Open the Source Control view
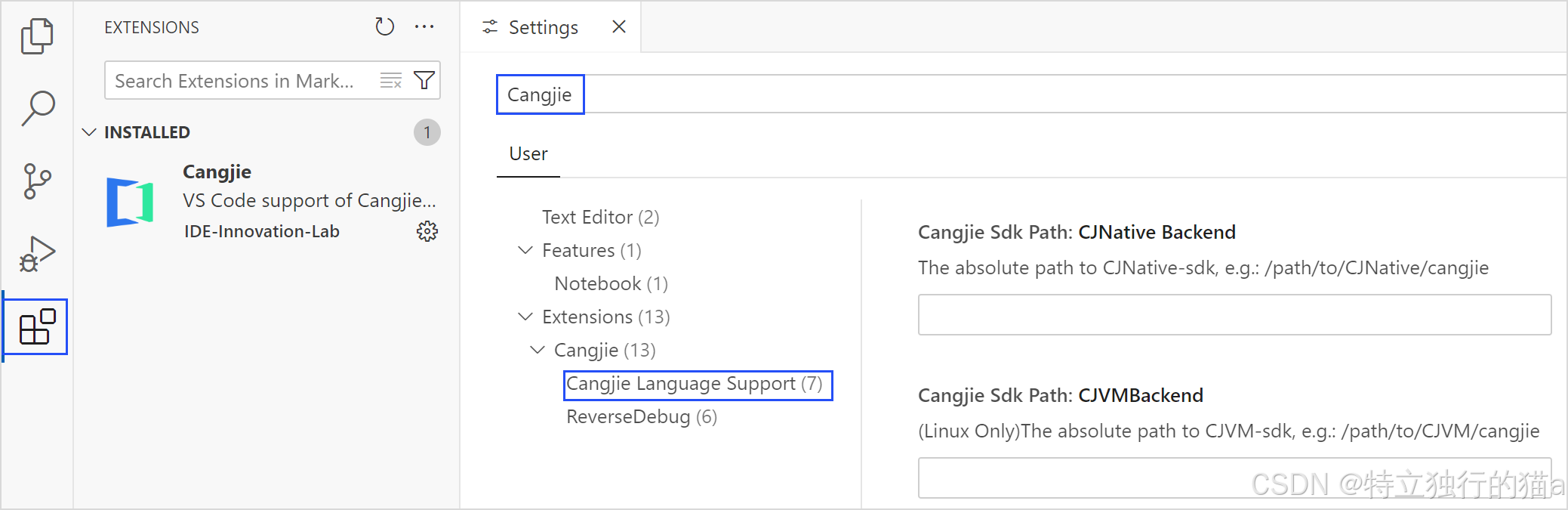The image size is (1568, 510). pyautogui.click(x=37, y=181)
